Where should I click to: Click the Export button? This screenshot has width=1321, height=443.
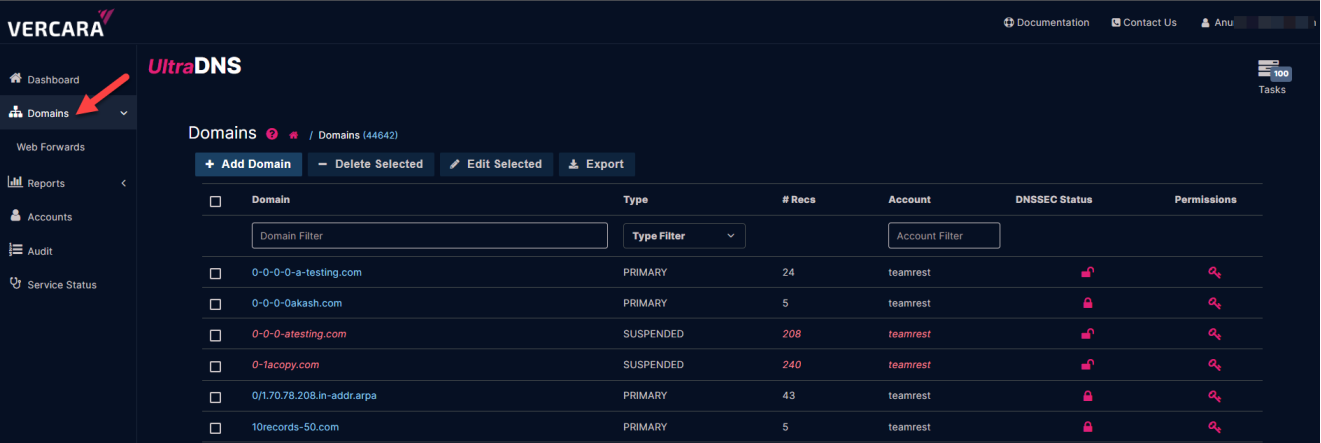[596, 164]
